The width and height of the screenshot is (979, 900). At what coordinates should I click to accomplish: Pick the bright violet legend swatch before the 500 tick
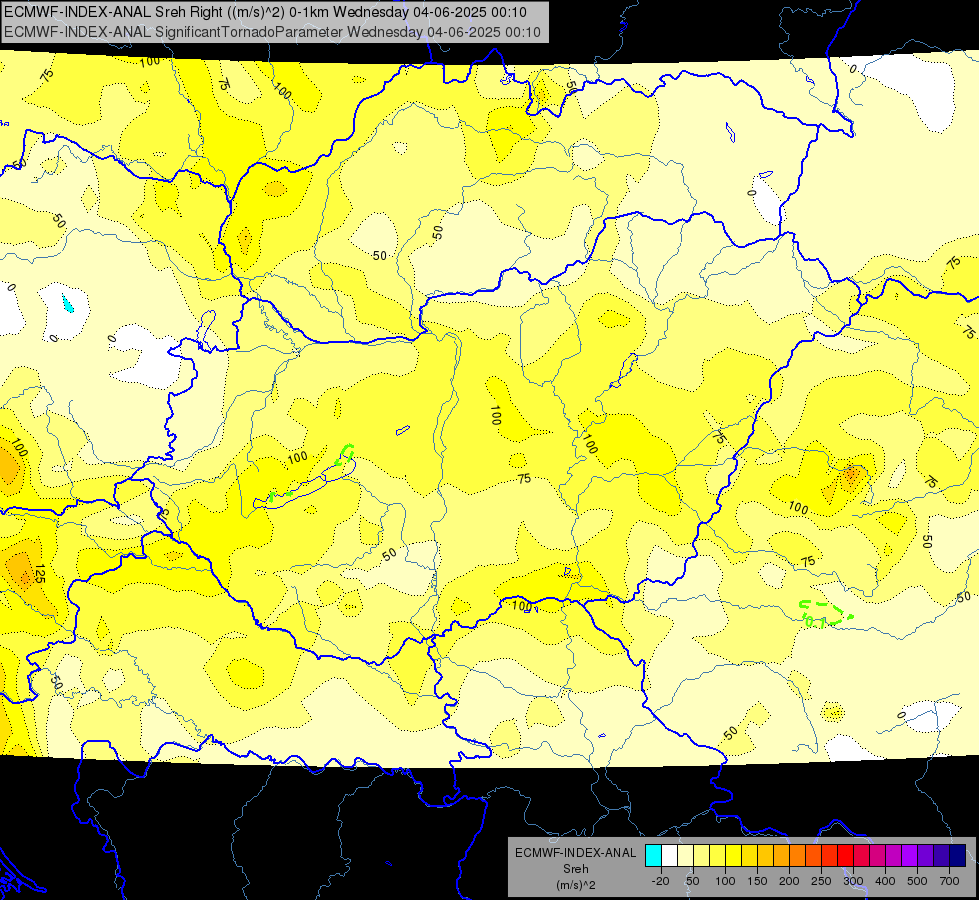coord(910,855)
